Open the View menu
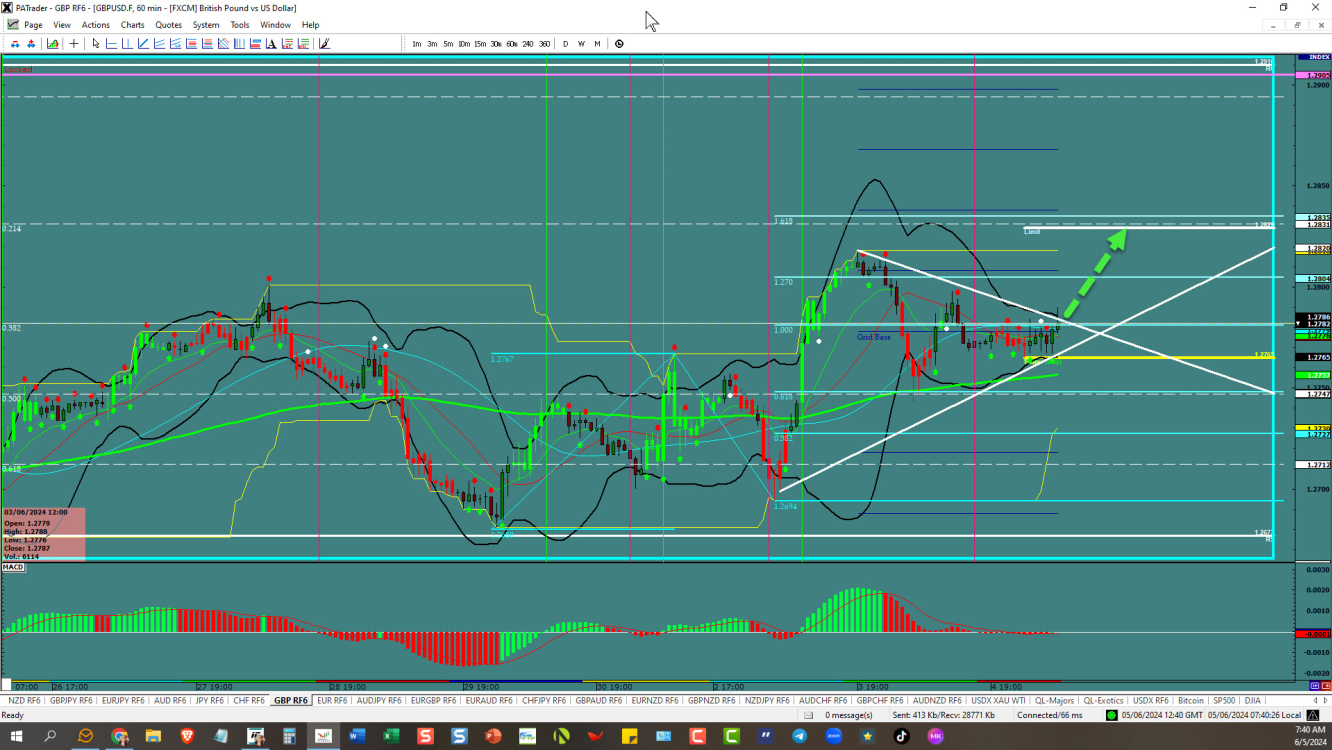Image resolution: width=1332 pixels, height=750 pixels. click(x=62, y=25)
